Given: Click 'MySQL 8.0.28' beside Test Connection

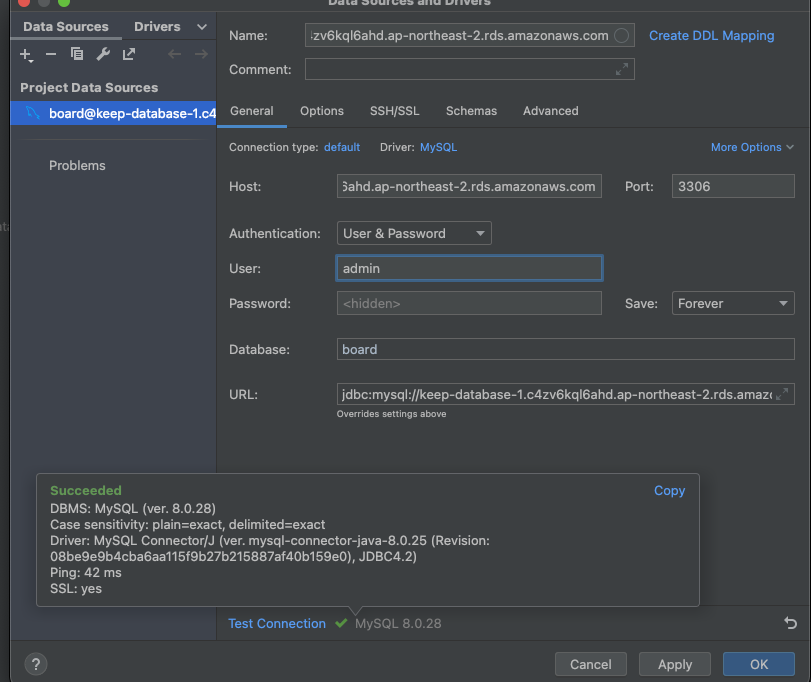Looking at the screenshot, I should 398,623.
